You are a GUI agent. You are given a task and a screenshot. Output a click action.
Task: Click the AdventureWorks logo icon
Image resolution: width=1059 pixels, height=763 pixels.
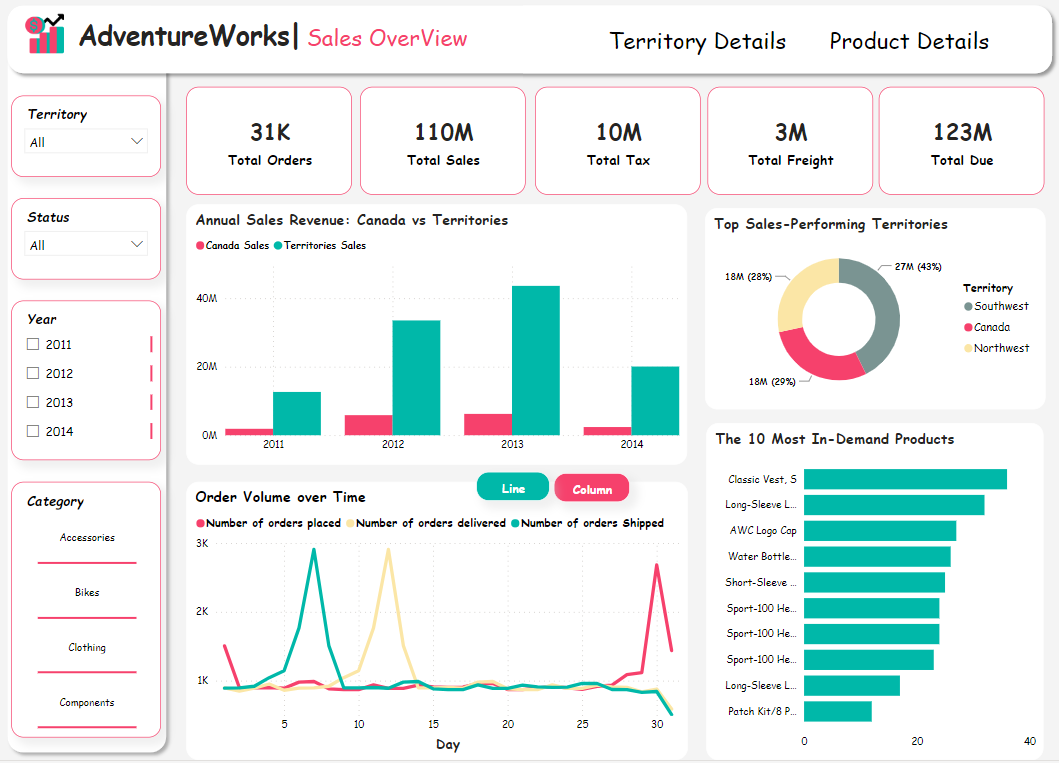coord(46,36)
